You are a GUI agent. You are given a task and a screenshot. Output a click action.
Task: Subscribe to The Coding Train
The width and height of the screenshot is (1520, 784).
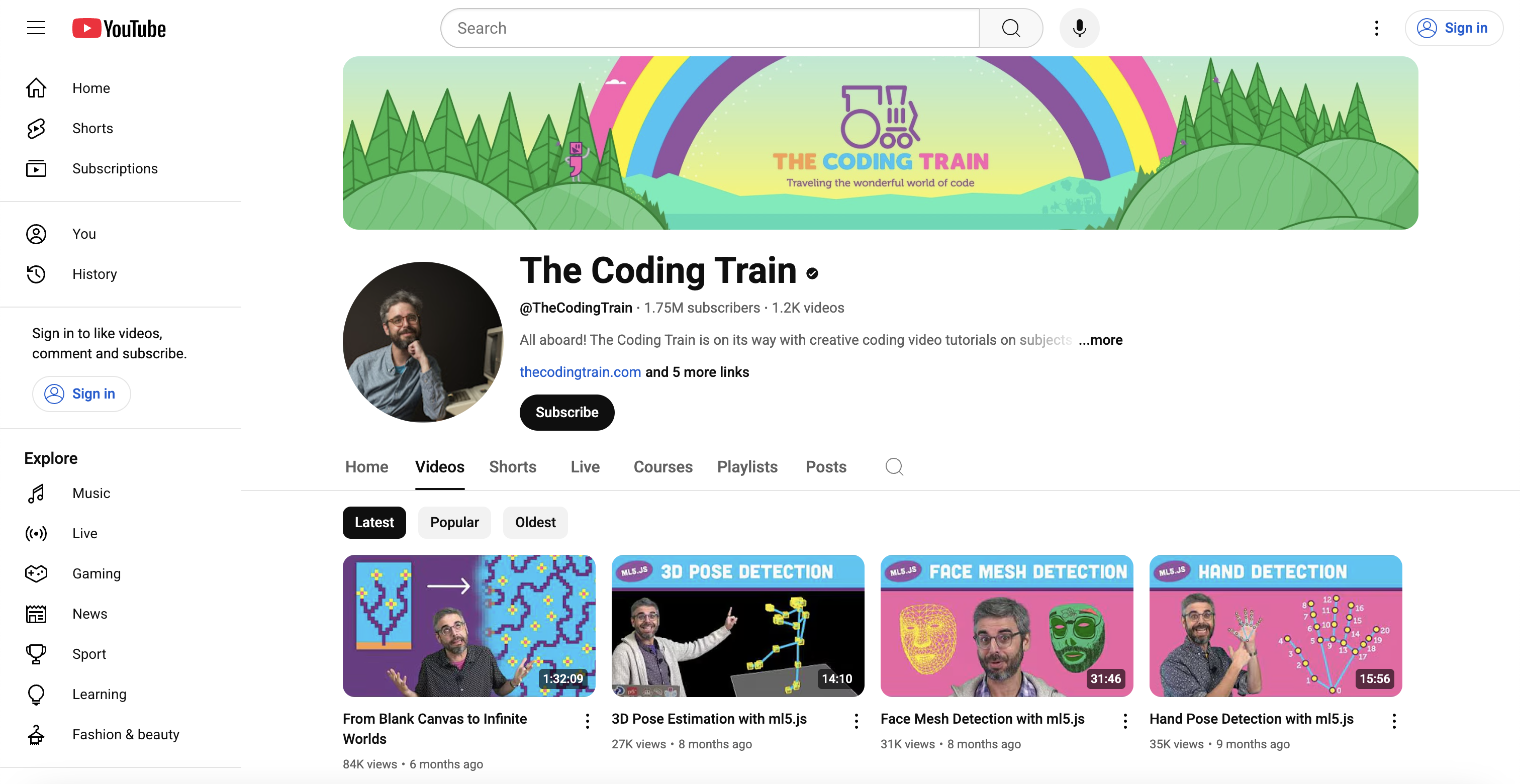(566, 412)
